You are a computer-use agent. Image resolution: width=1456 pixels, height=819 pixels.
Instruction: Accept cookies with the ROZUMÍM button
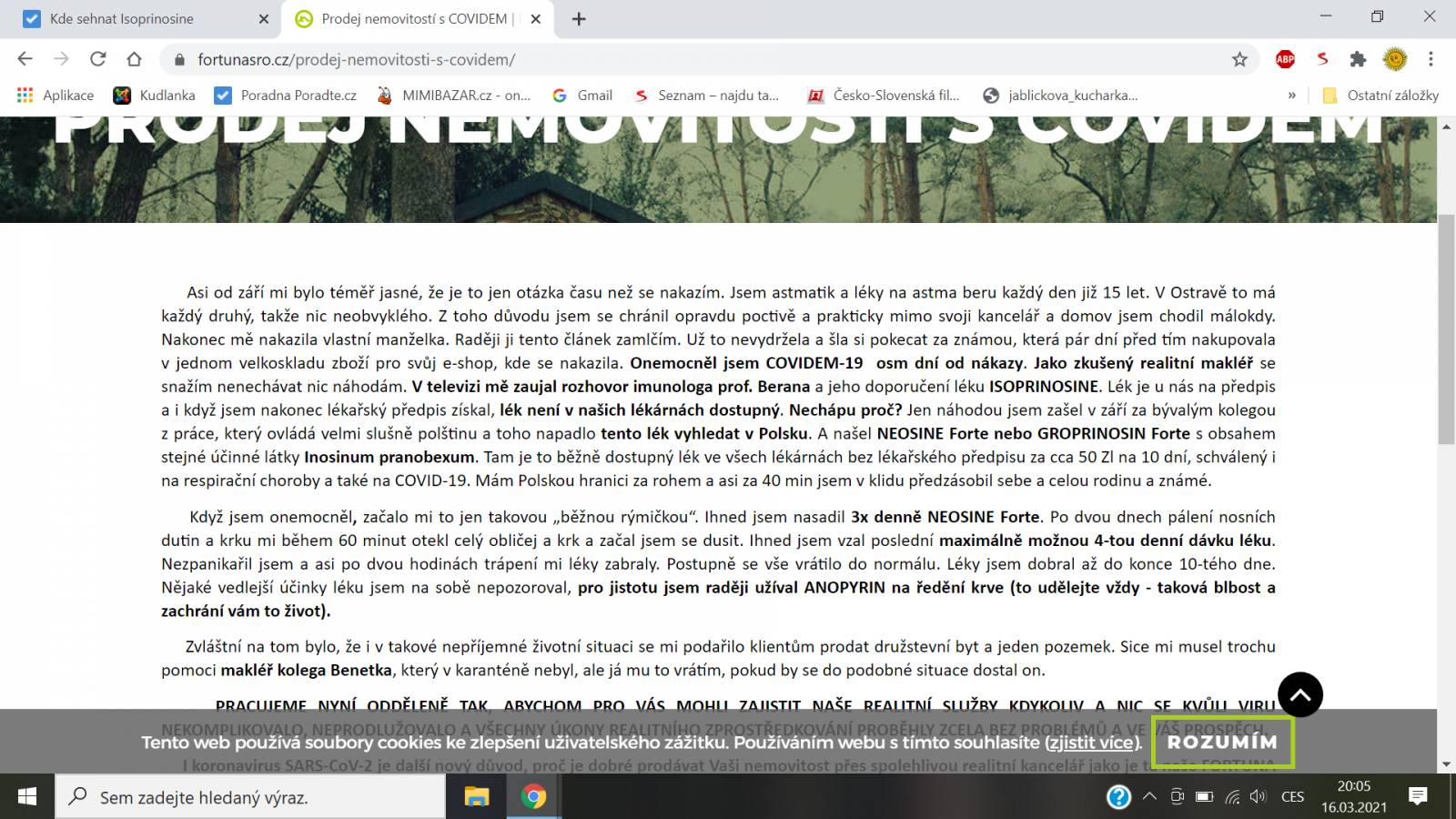1222,743
